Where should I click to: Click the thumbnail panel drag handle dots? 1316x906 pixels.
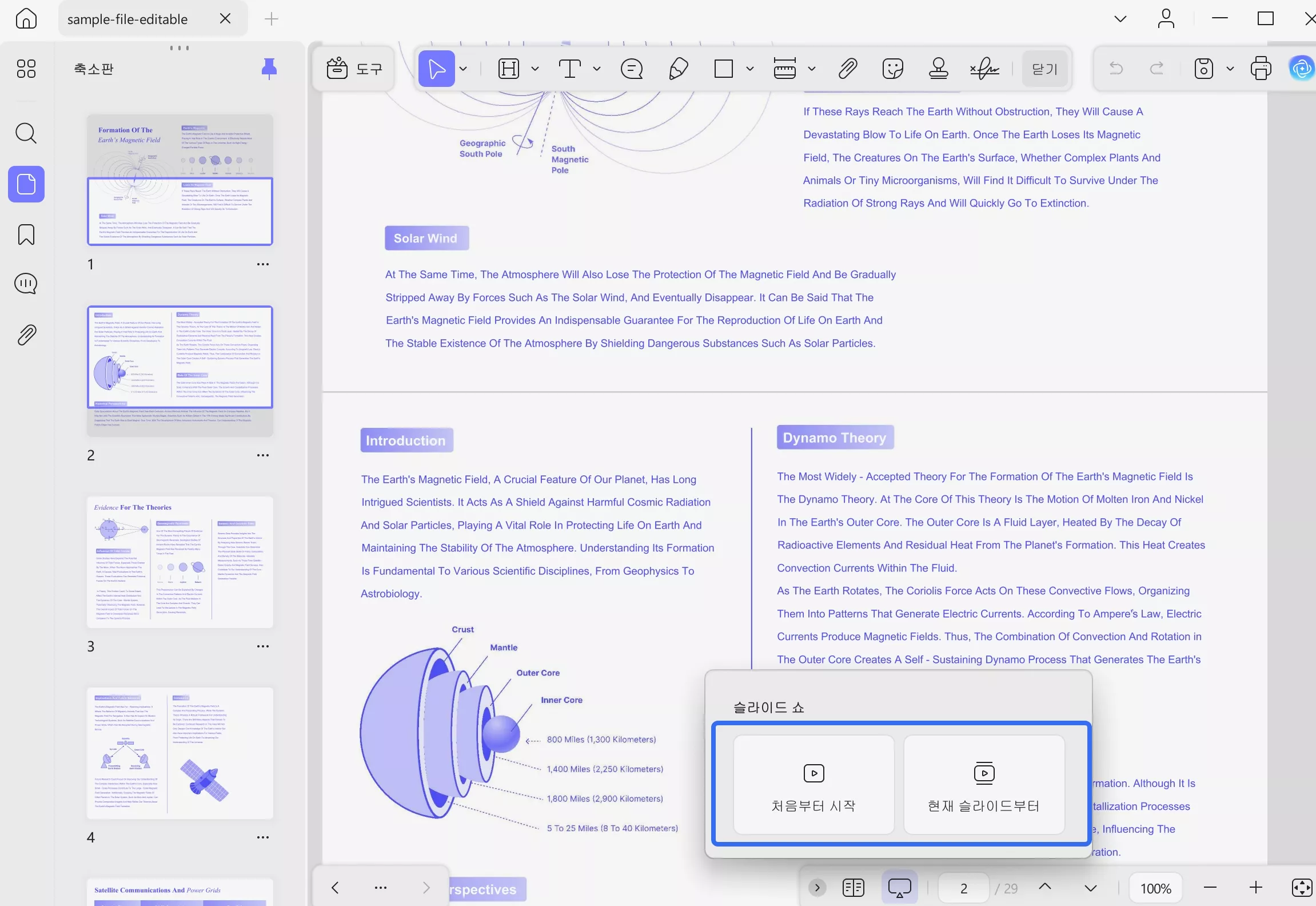[180, 48]
